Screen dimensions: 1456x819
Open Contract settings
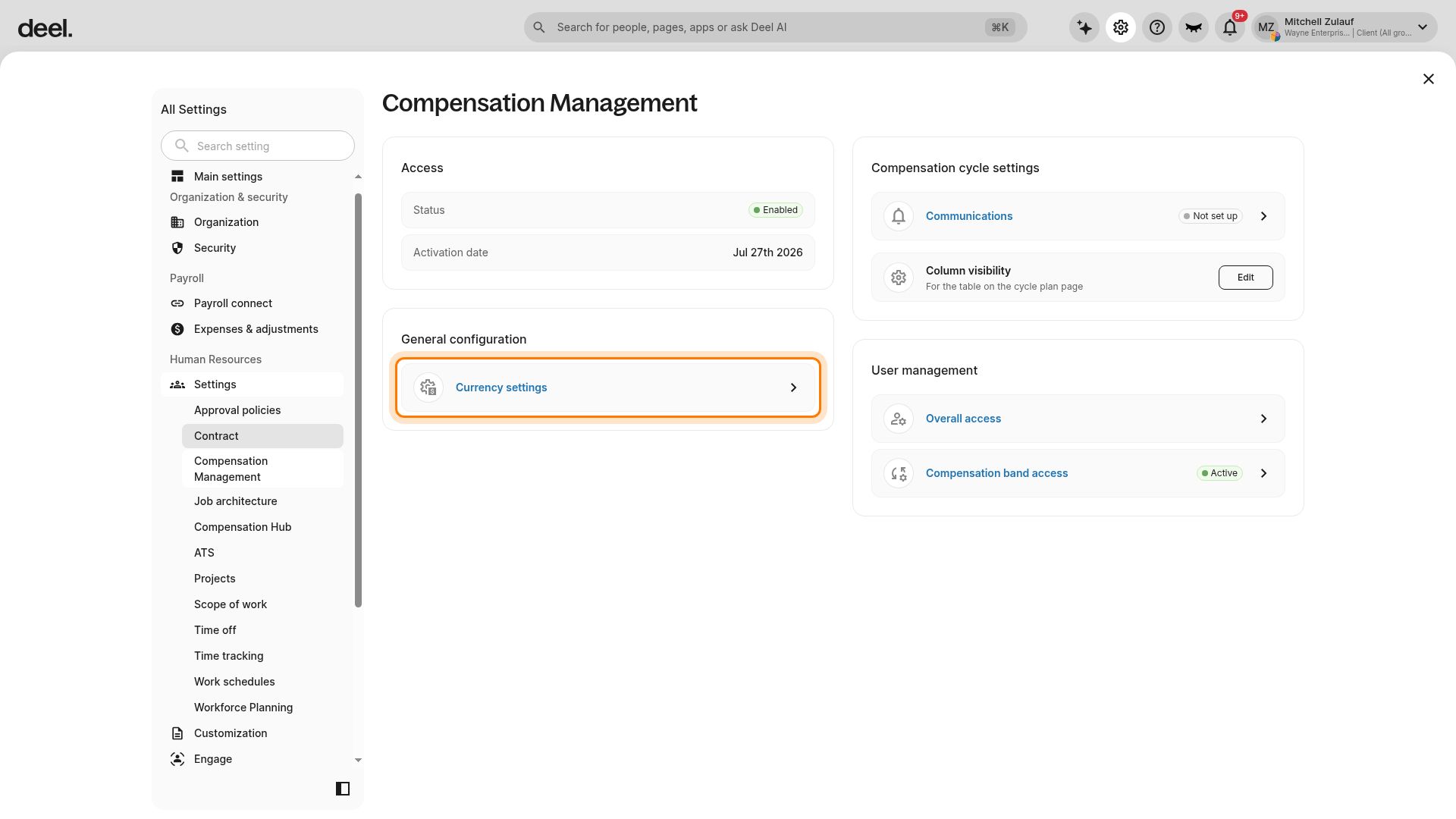click(x=262, y=436)
